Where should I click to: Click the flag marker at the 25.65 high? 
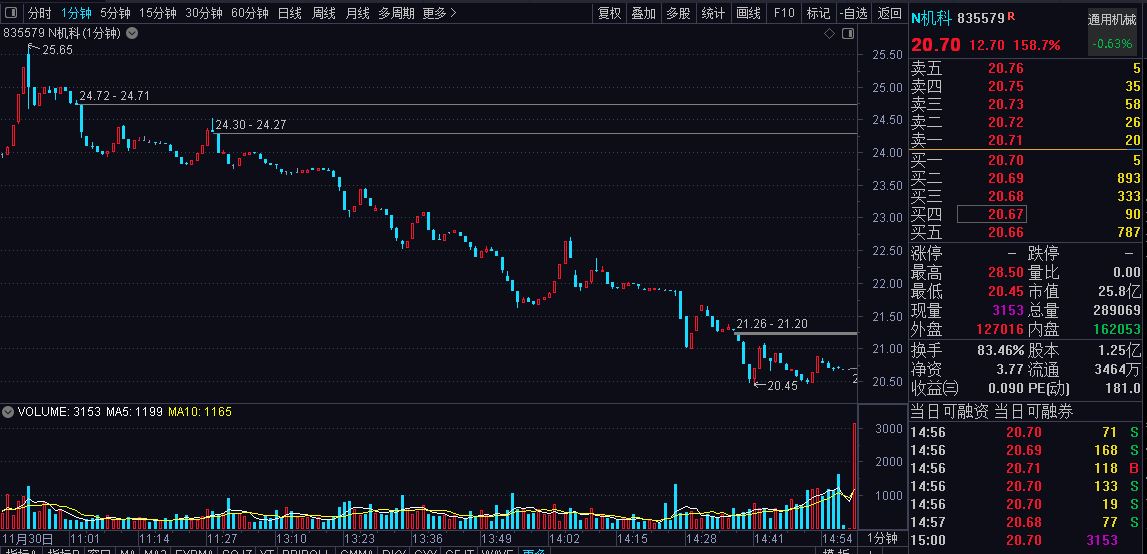32,47
